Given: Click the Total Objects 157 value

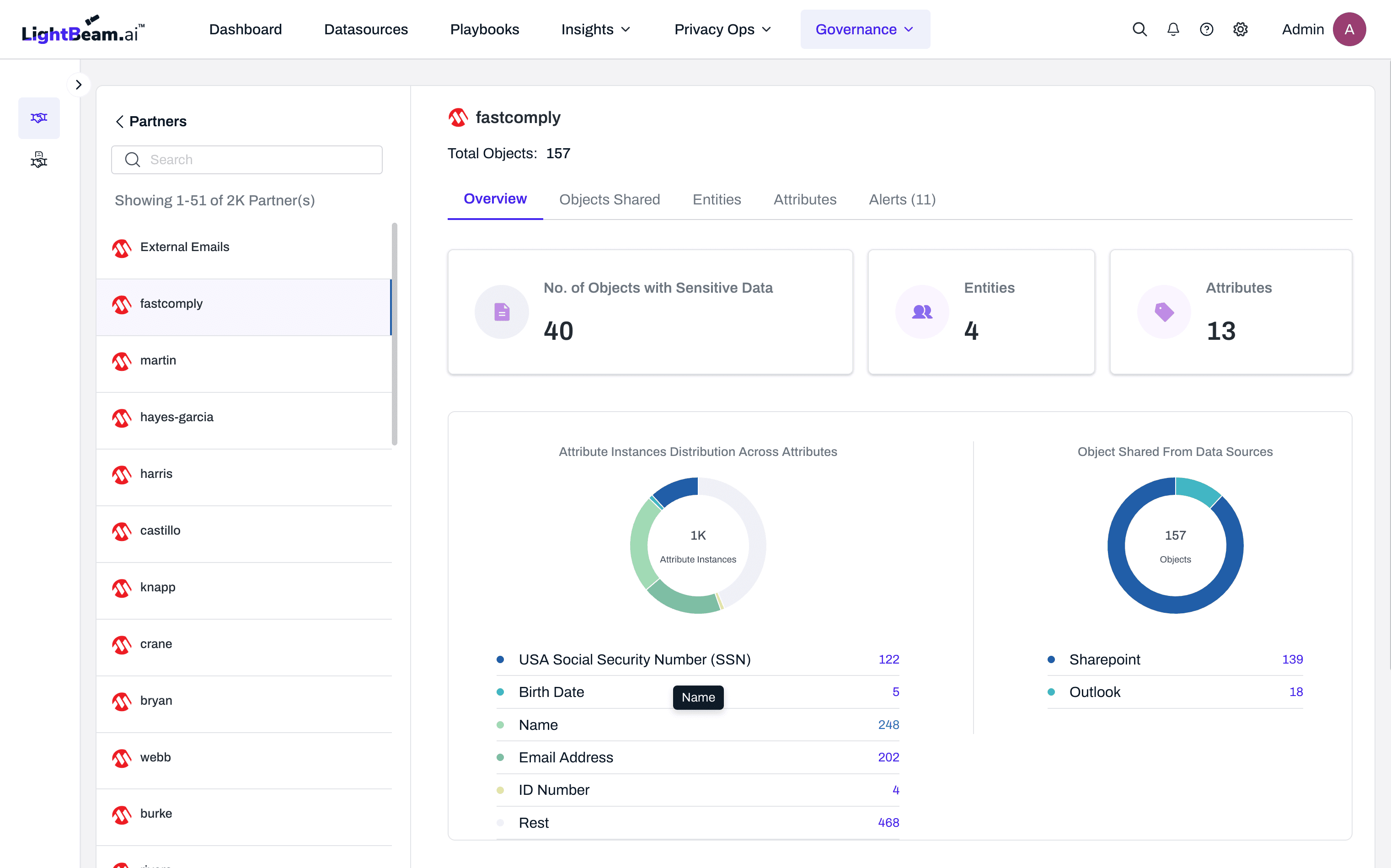Looking at the screenshot, I should click(x=558, y=154).
